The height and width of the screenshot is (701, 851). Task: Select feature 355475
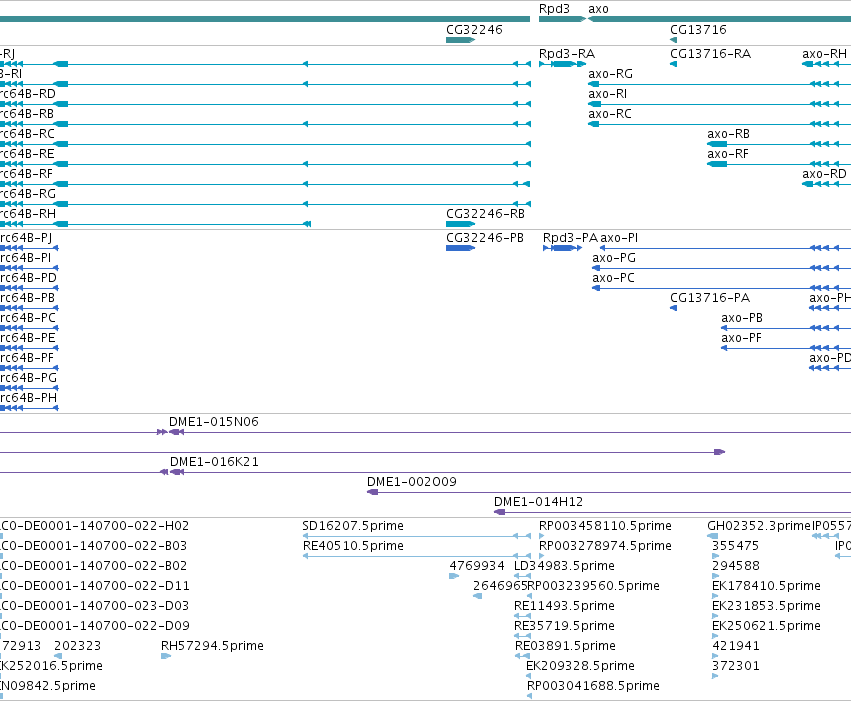pyautogui.click(x=735, y=546)
